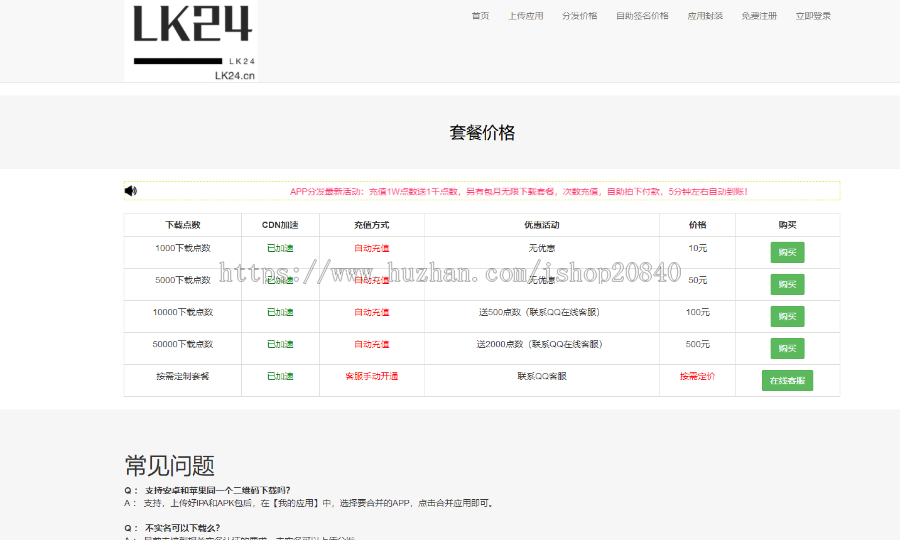Click the 套餐价格 page heading

pos(482,133)
